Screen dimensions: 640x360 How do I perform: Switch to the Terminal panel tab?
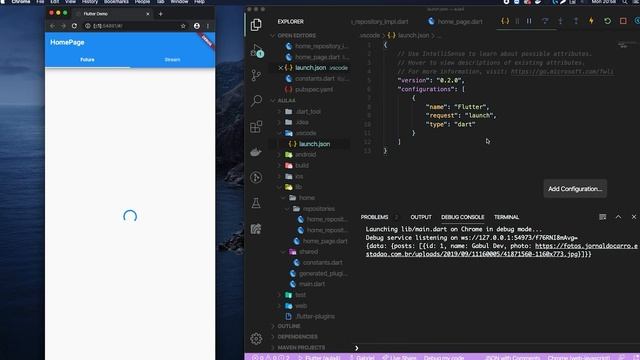(506, 217)
